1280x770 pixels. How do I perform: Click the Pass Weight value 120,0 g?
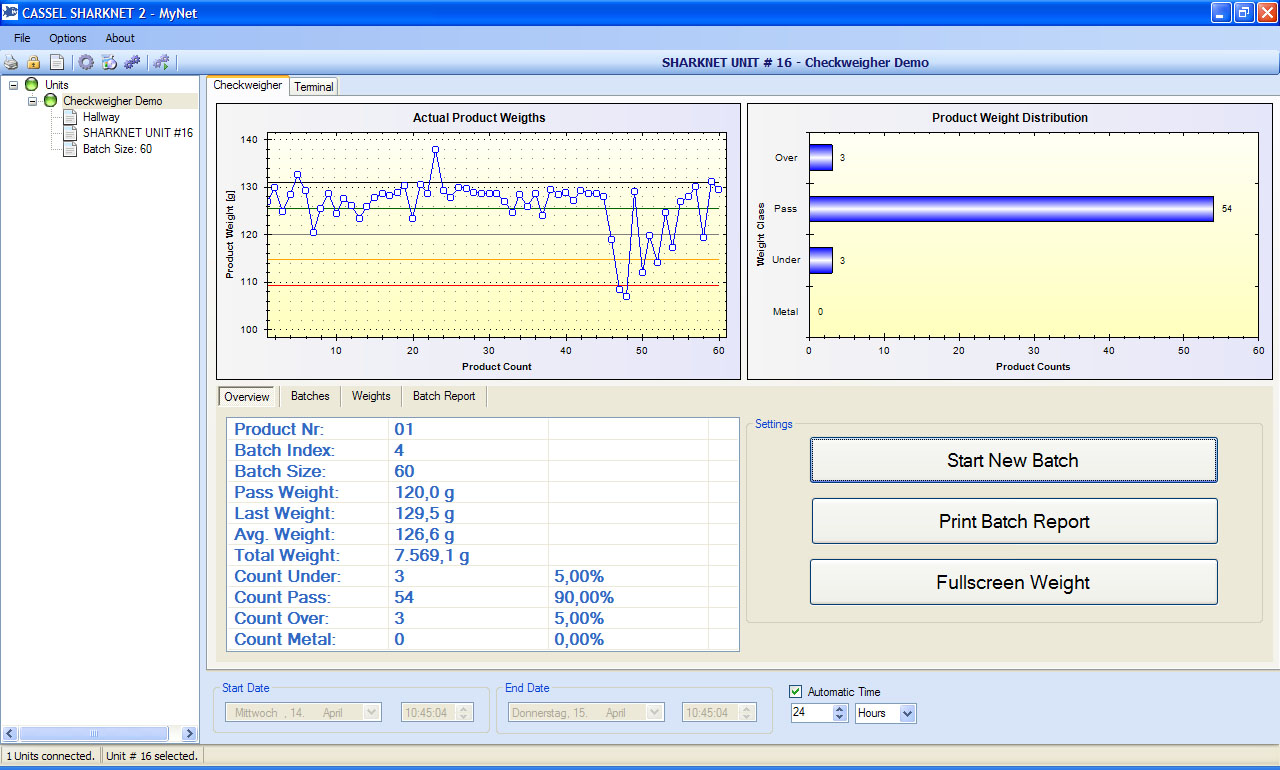[x=424, y=492]
